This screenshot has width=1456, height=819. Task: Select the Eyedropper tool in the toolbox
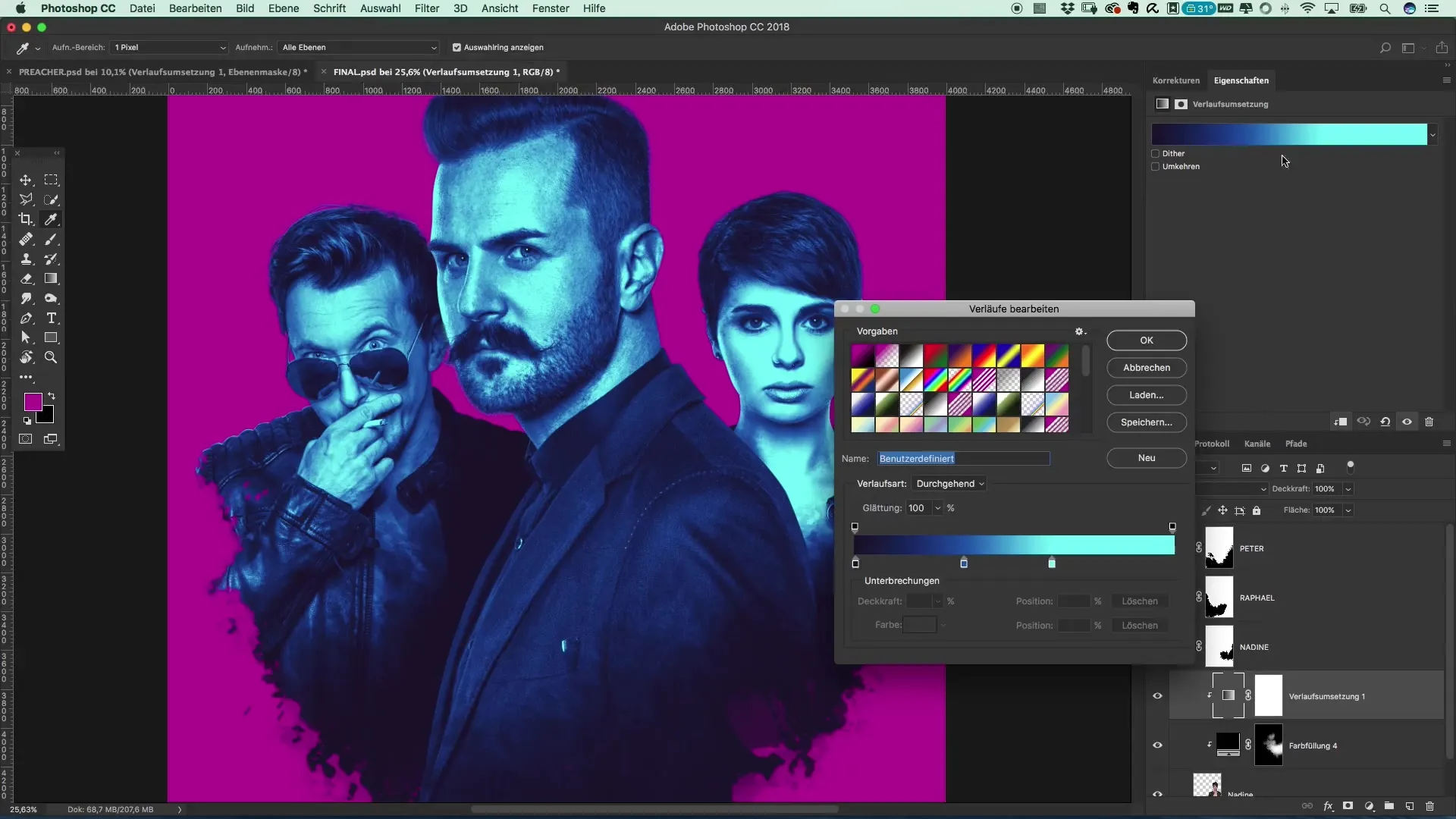pos(51,219)
